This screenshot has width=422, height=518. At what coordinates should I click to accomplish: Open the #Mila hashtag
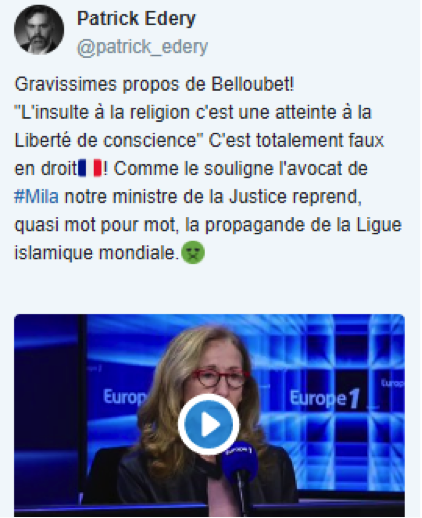pos(37,196)
